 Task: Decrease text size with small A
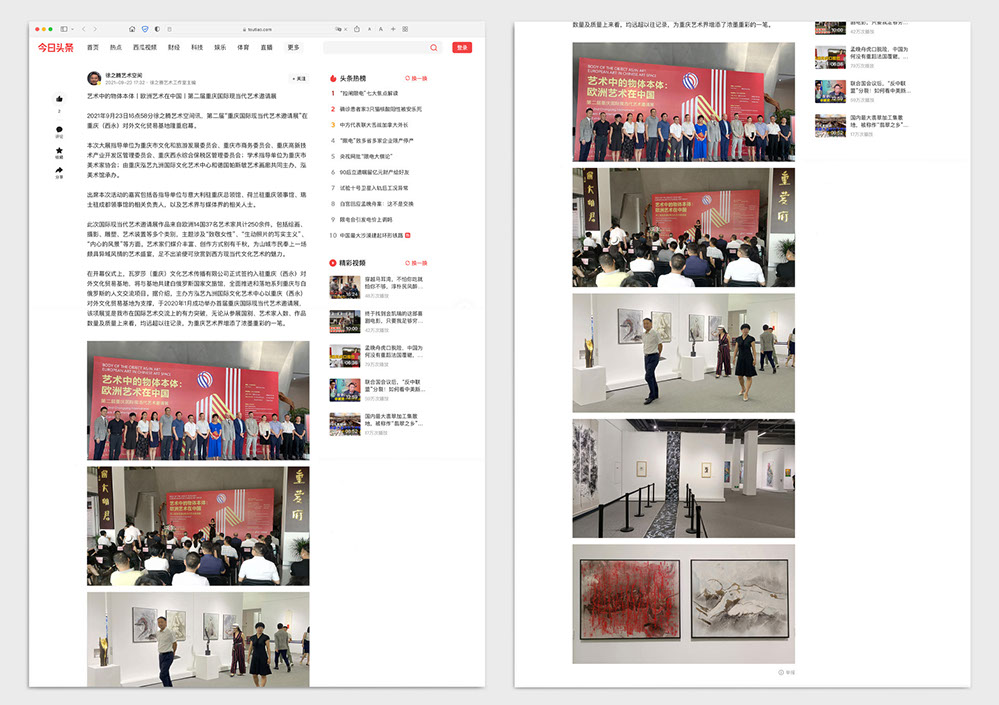(x=369, y=29)
